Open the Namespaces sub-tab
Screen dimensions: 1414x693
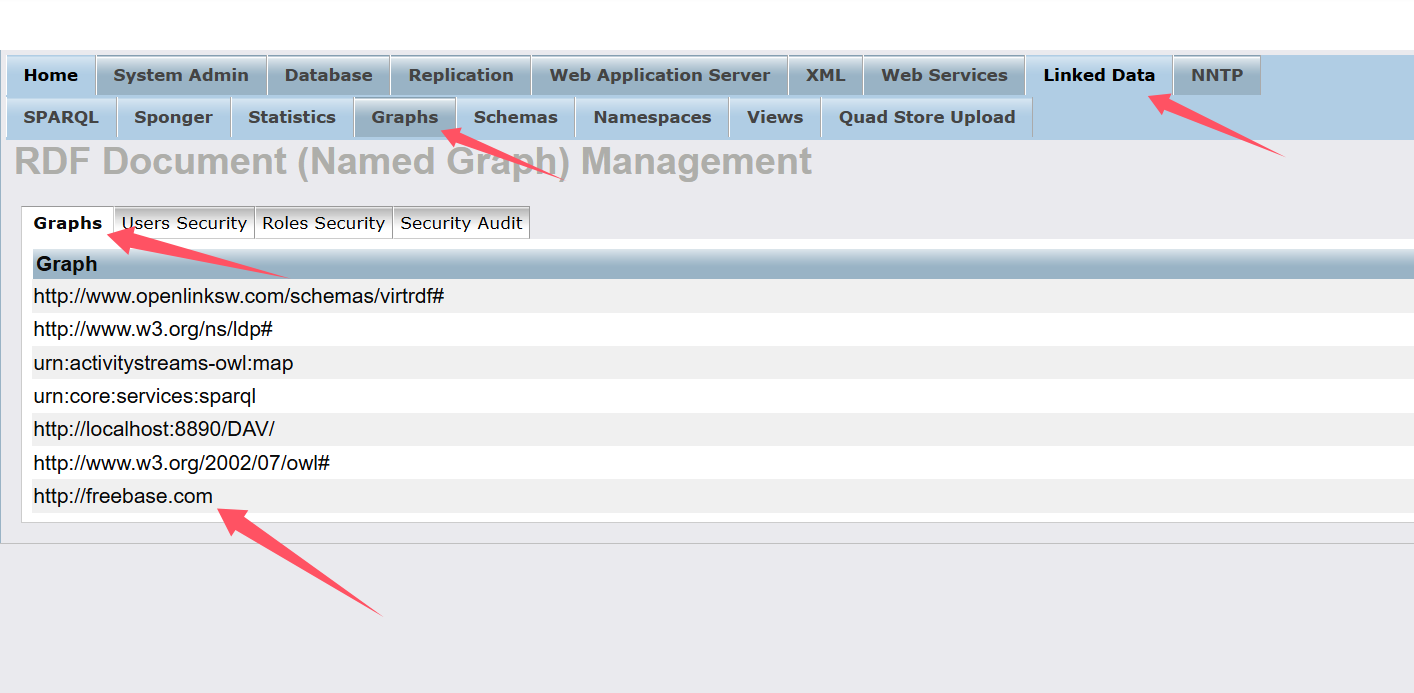click(652, 117)
